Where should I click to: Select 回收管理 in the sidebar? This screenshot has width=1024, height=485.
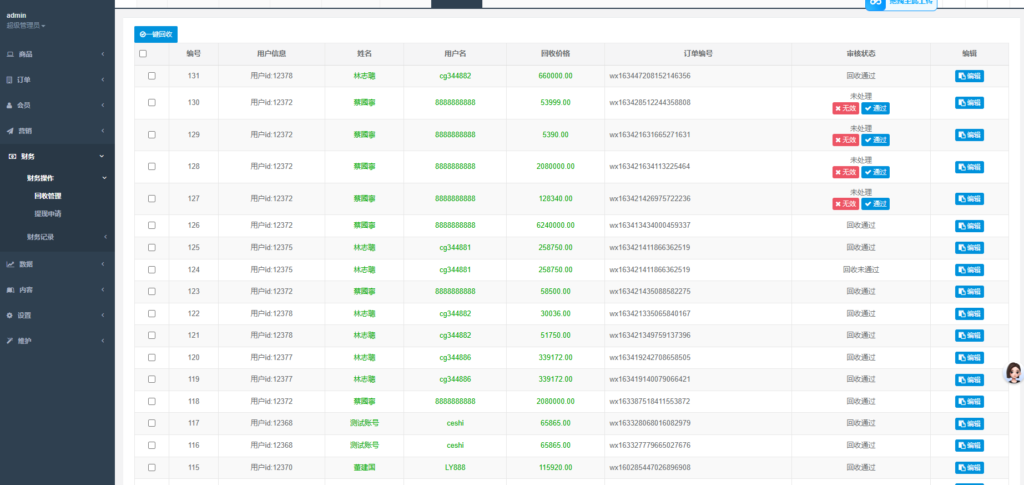tap(47, 196)
